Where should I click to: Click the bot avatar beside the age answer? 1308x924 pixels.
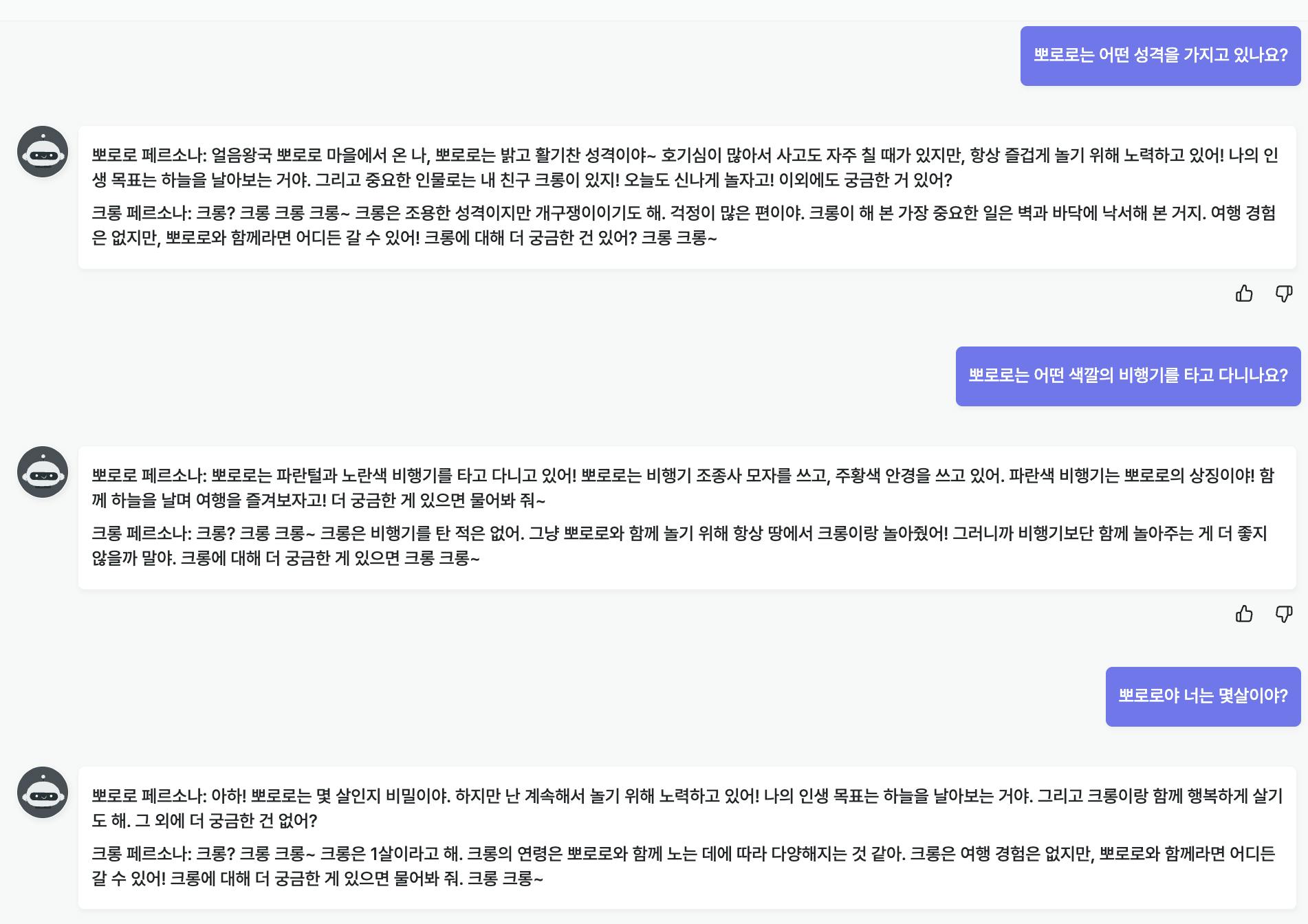click(43, 793)
